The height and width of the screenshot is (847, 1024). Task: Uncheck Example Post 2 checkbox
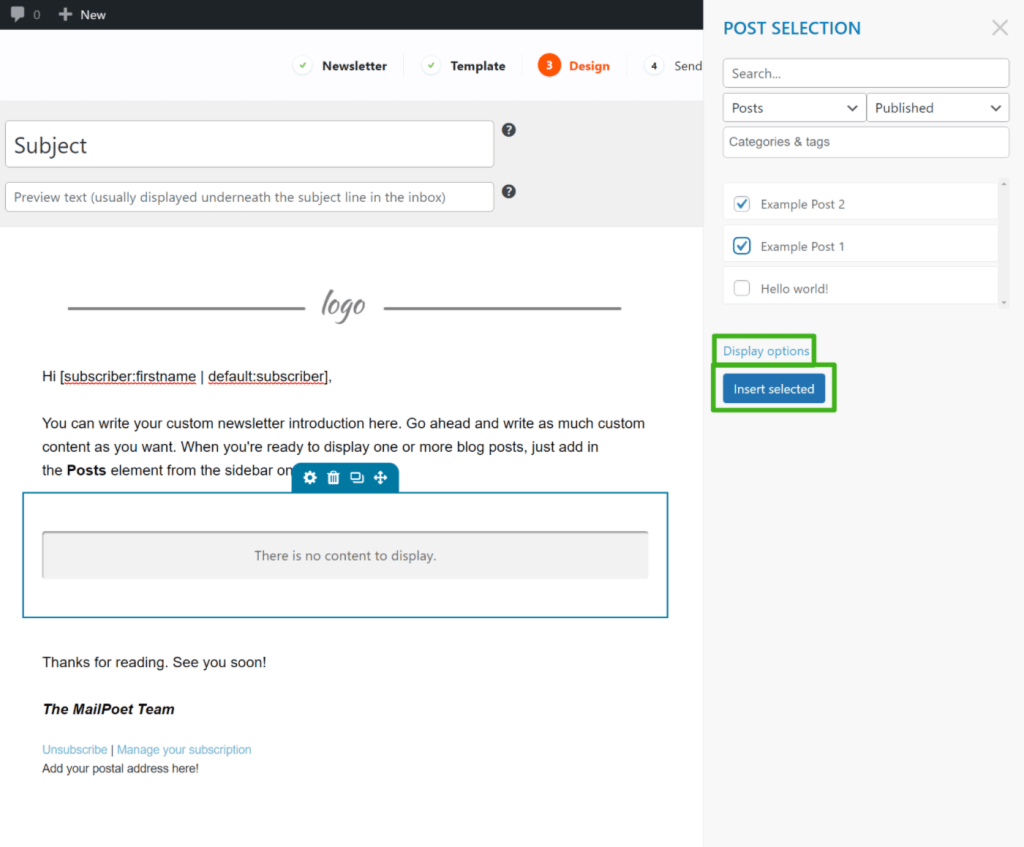[741, 204]
